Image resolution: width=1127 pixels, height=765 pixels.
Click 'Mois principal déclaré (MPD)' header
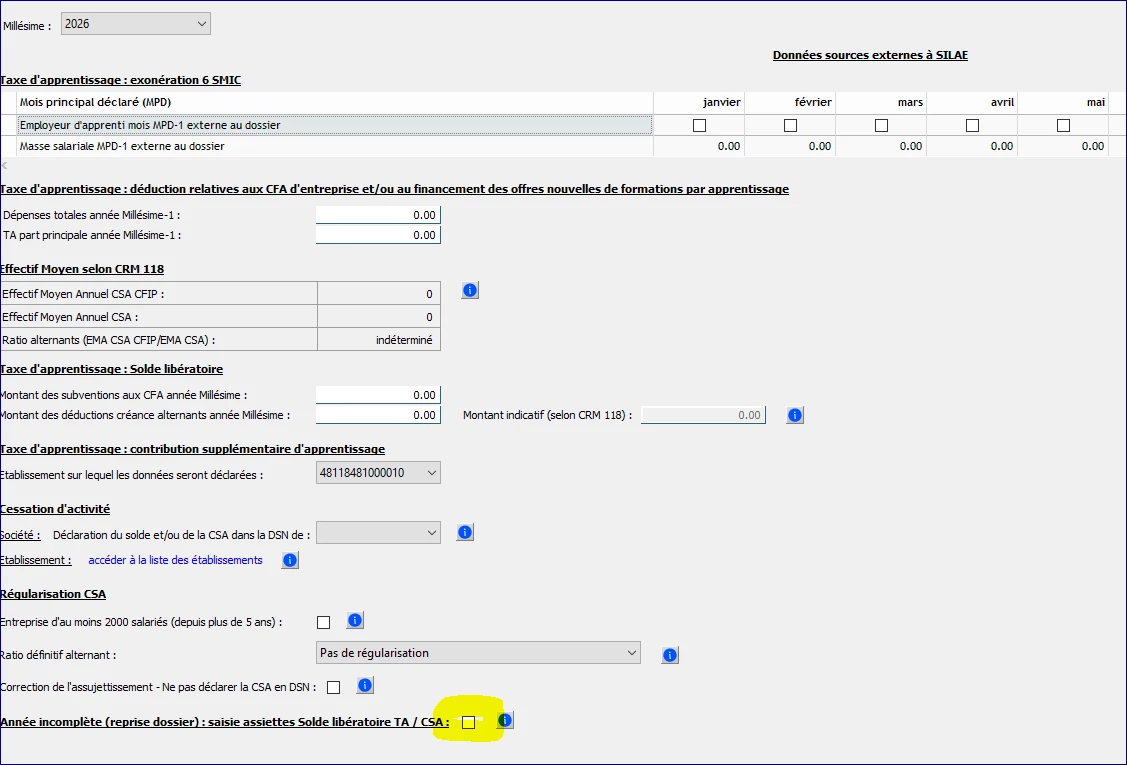pos(335,102)
